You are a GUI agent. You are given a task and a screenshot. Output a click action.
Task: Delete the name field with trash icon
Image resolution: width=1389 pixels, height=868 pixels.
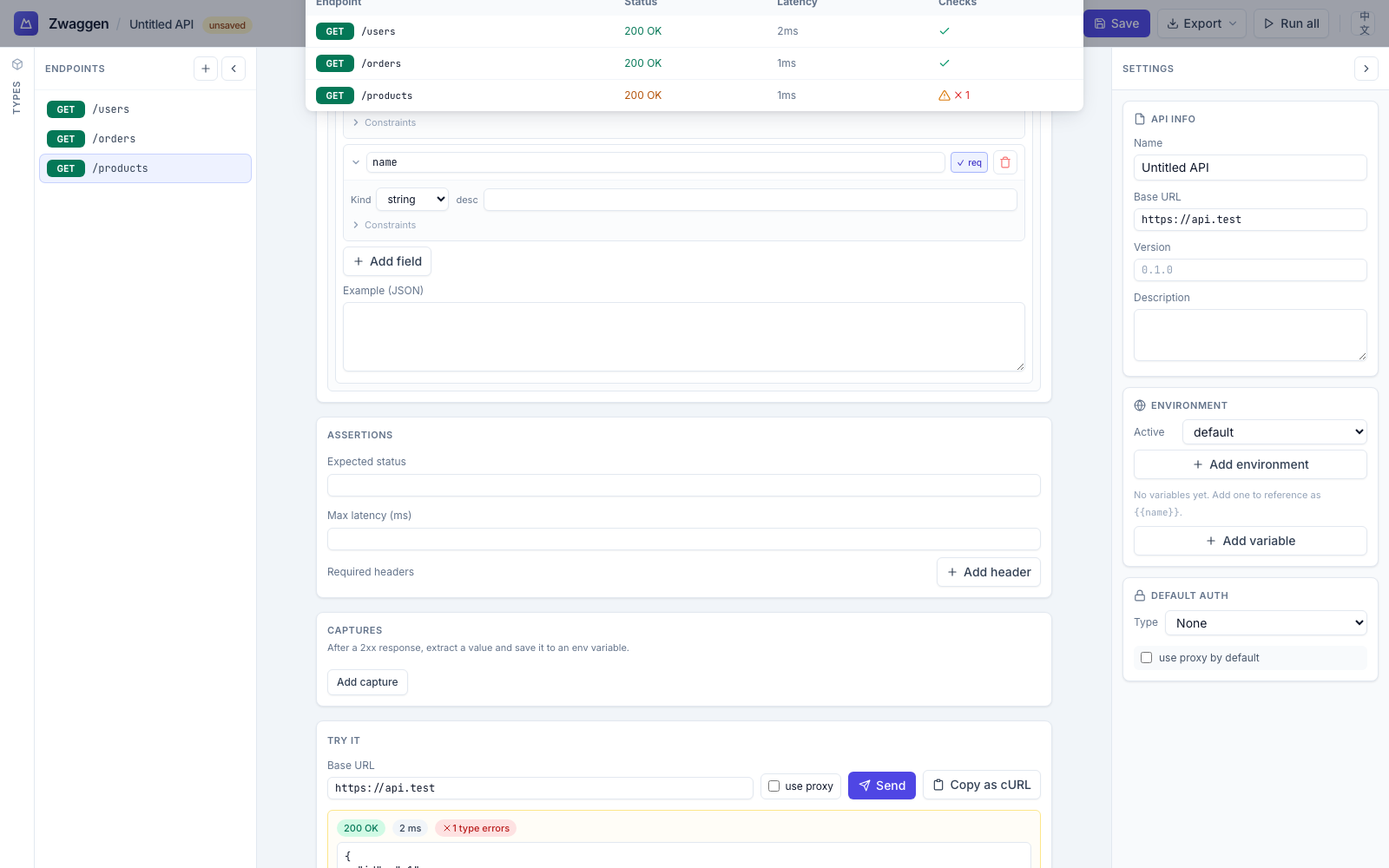(1005, 162)
